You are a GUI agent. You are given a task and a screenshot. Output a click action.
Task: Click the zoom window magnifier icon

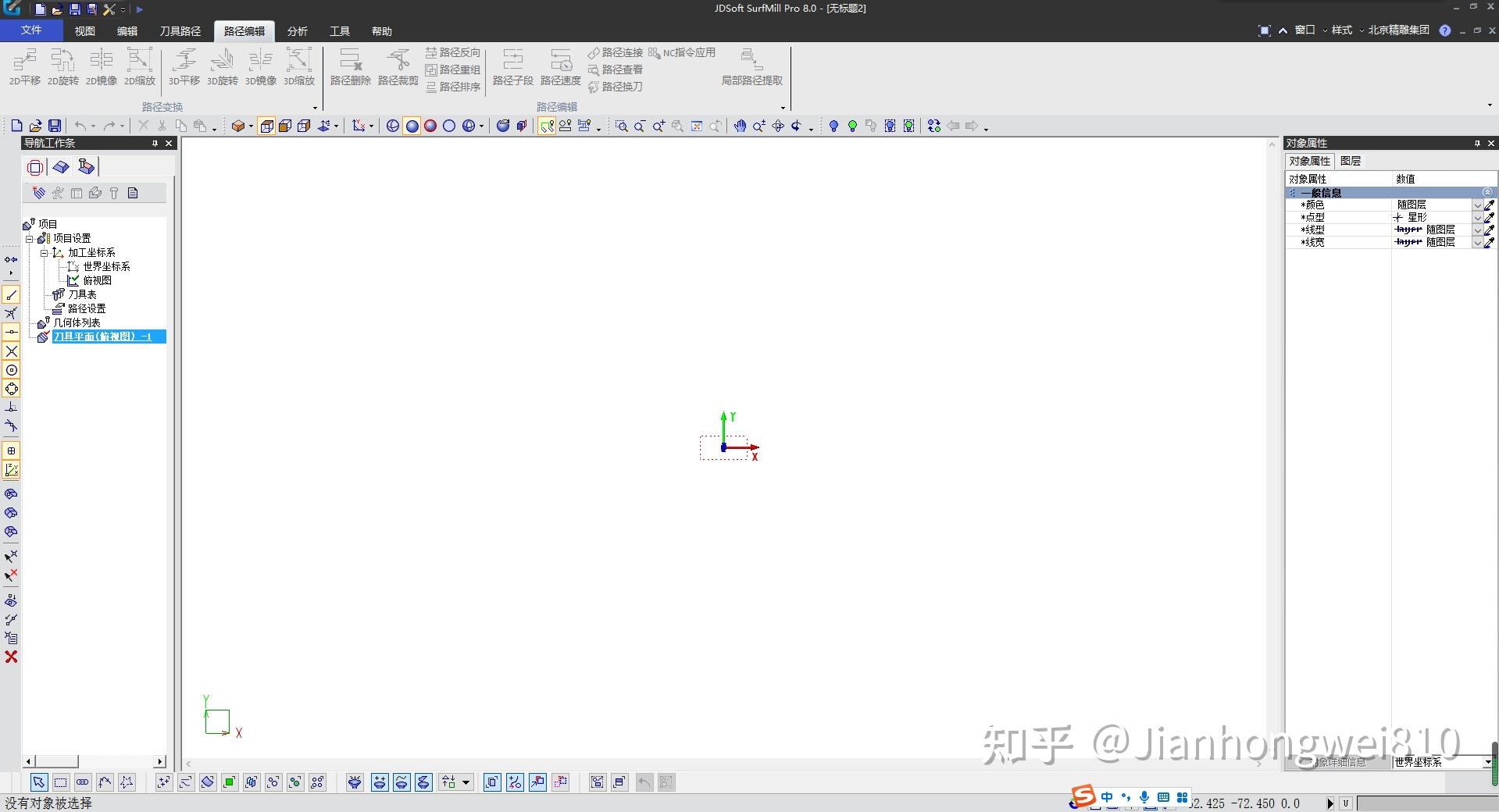(x=621, y=126)
